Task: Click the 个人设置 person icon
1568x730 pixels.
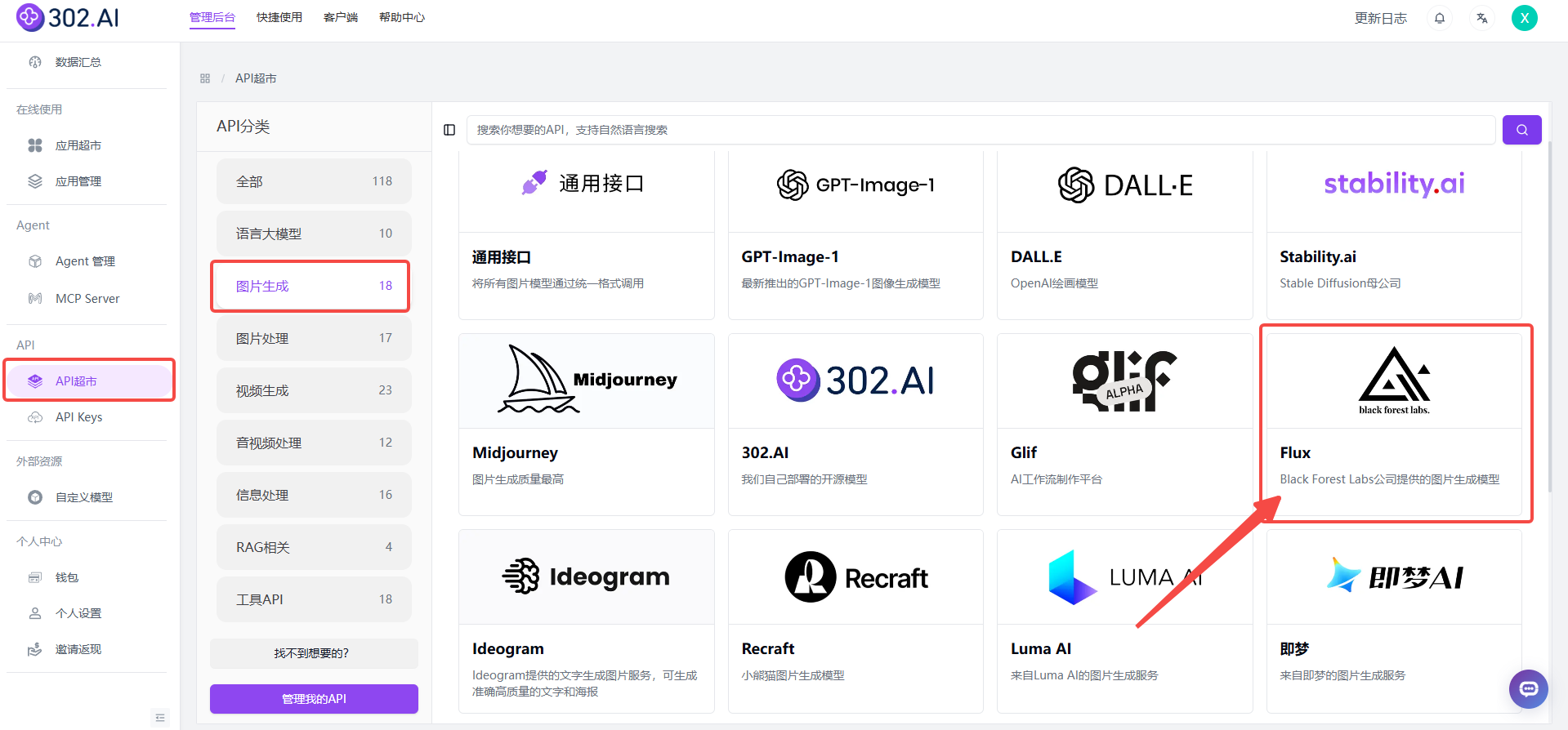Action: [35, 613]
